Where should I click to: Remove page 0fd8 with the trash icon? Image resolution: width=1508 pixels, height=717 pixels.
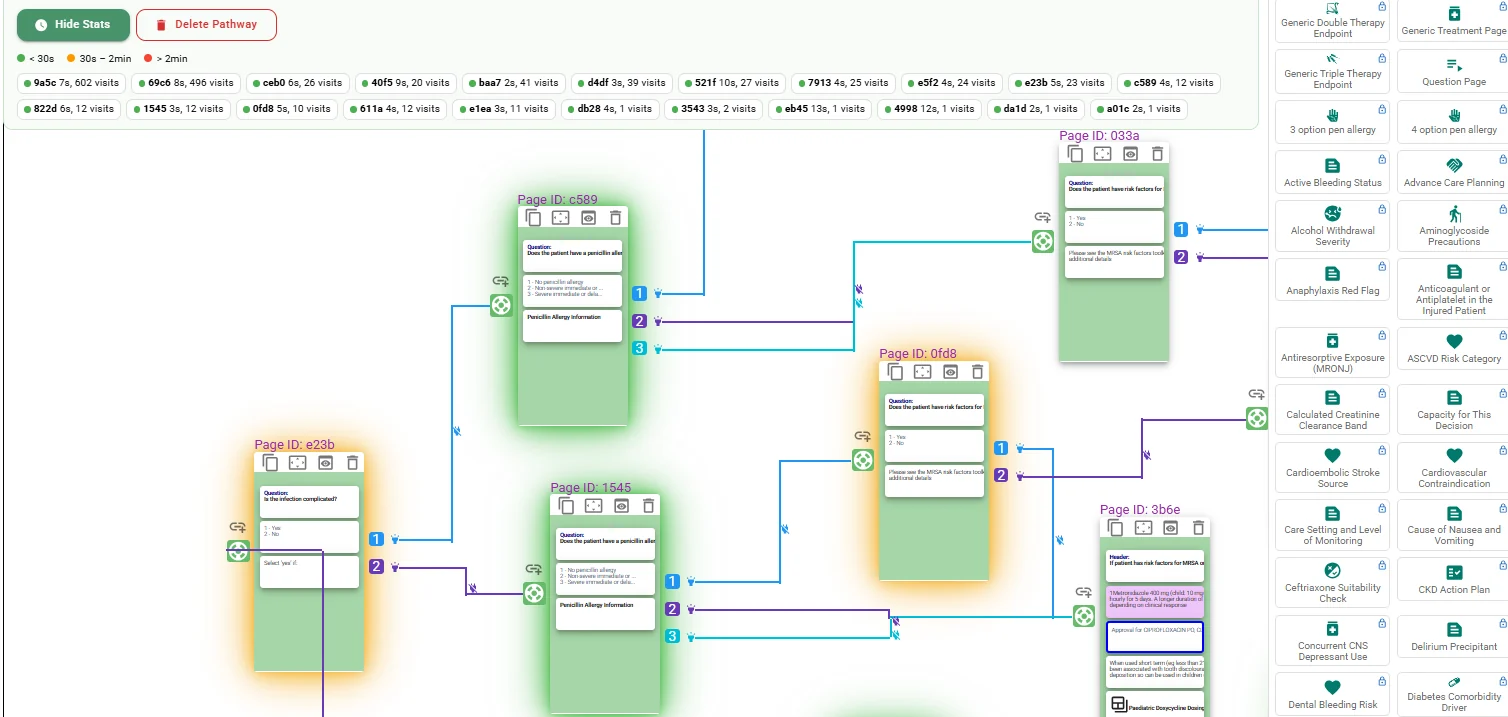point(978,371)
